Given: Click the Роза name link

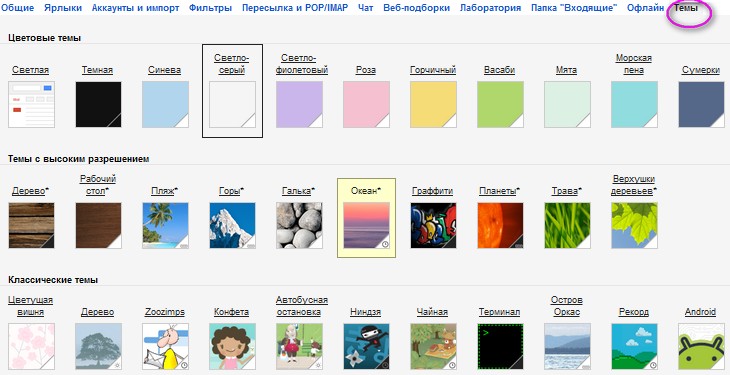Looking at the screenshot, I should pos(365,70).
